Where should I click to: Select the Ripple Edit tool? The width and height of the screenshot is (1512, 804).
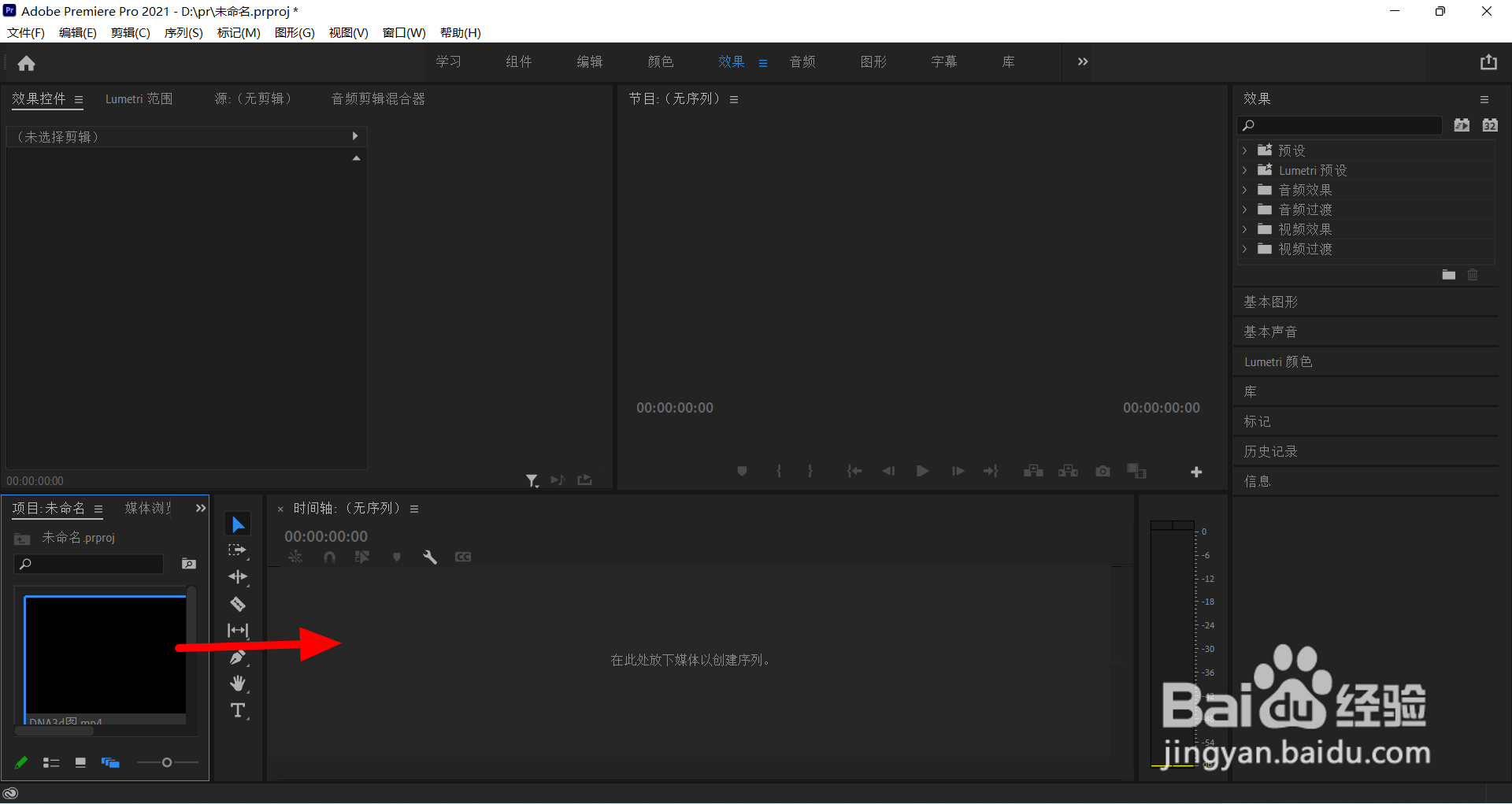[238, 577]
